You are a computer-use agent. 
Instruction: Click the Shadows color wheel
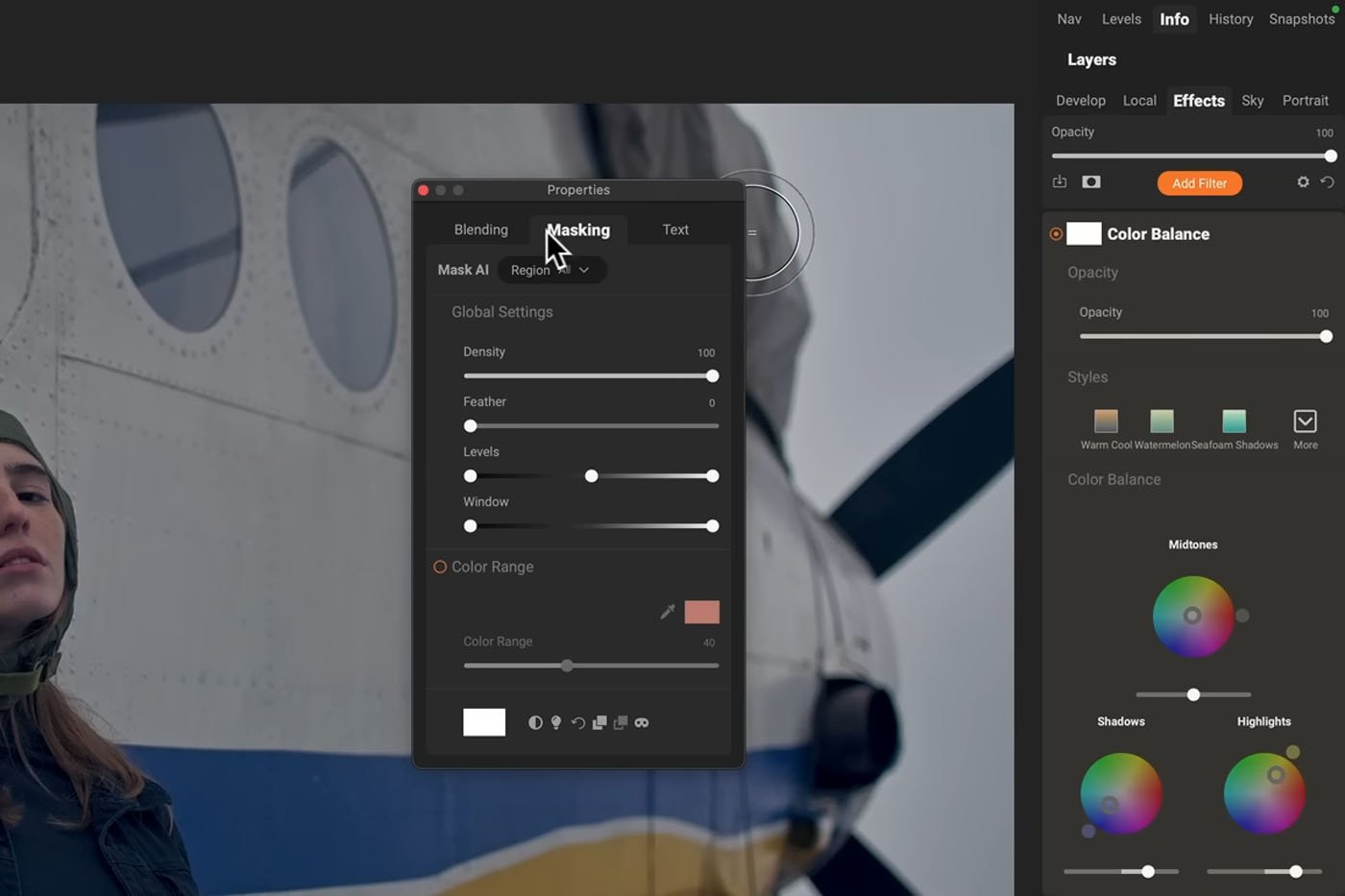pos(1121,793)
